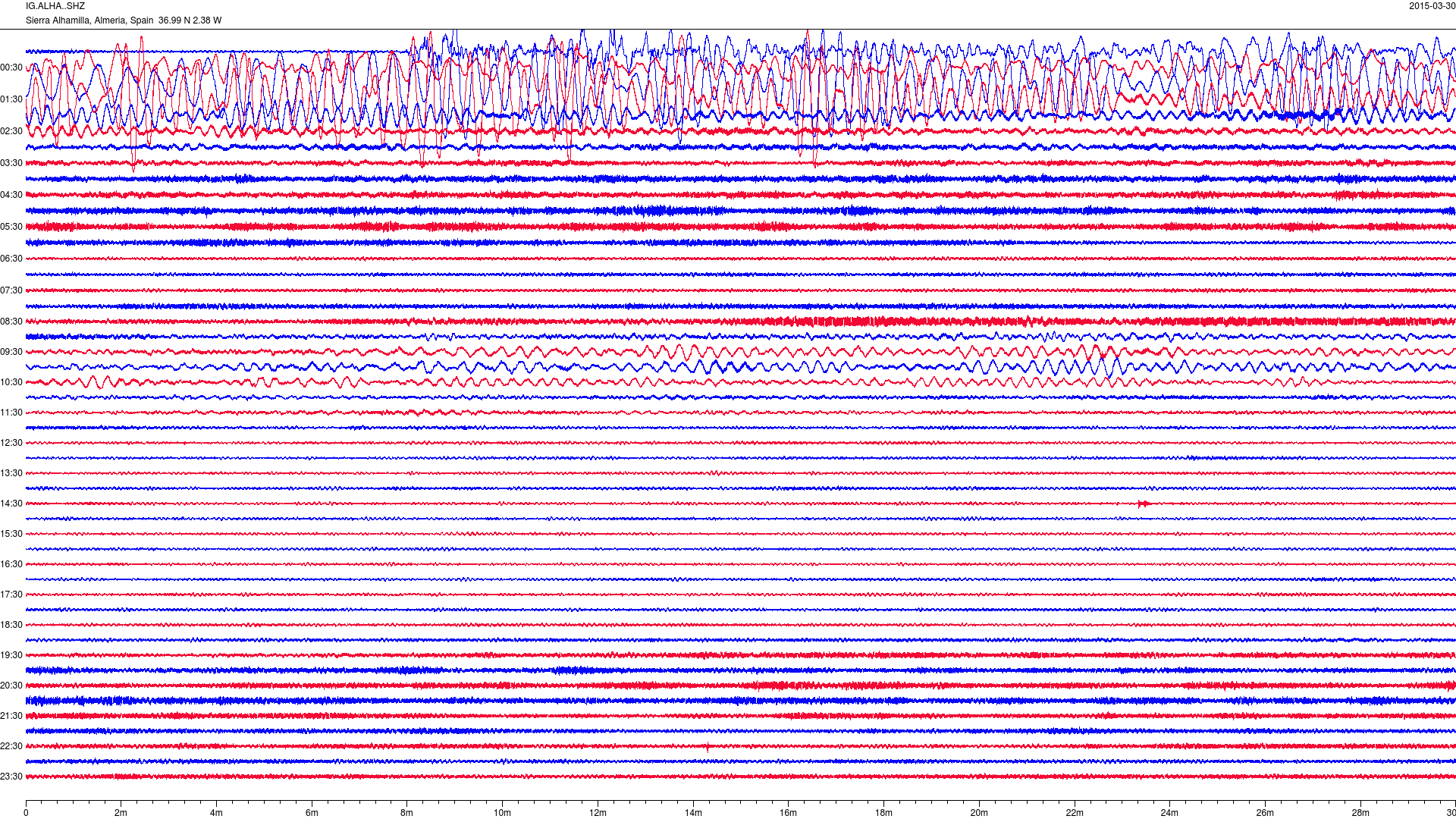Click the 00:30 time row label
The image size is (1456, 819).
[x=11, y=67]
